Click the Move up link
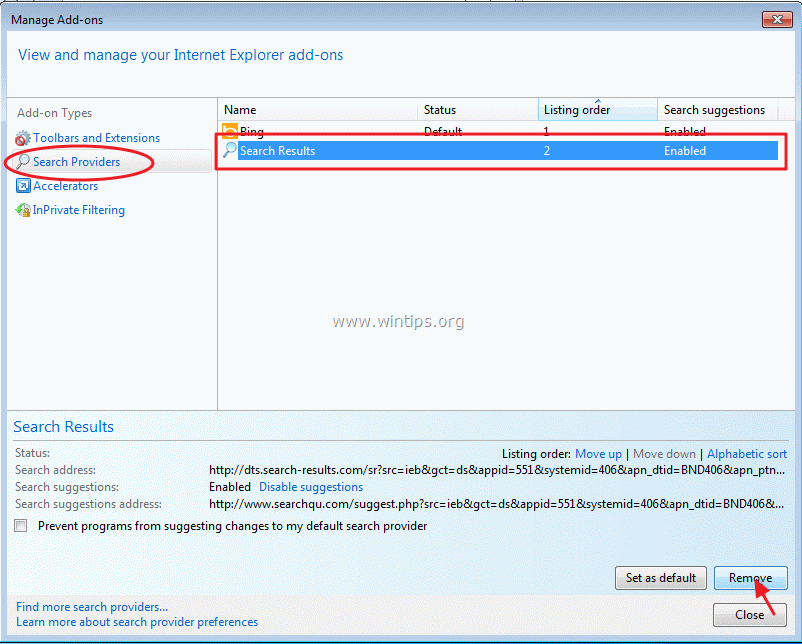 coord(598,454)
